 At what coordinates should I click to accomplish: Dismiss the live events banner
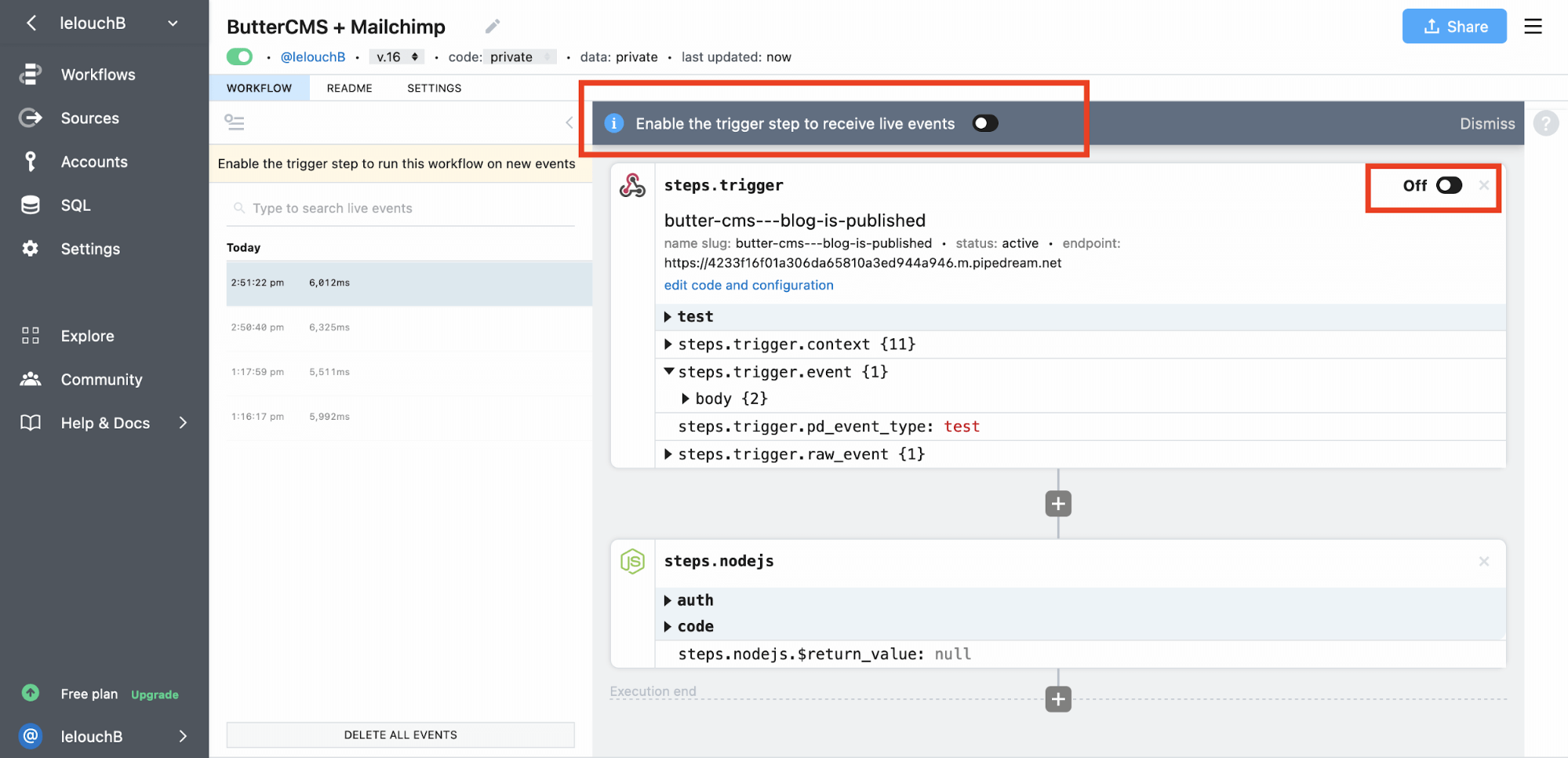tap(1487, 123)
